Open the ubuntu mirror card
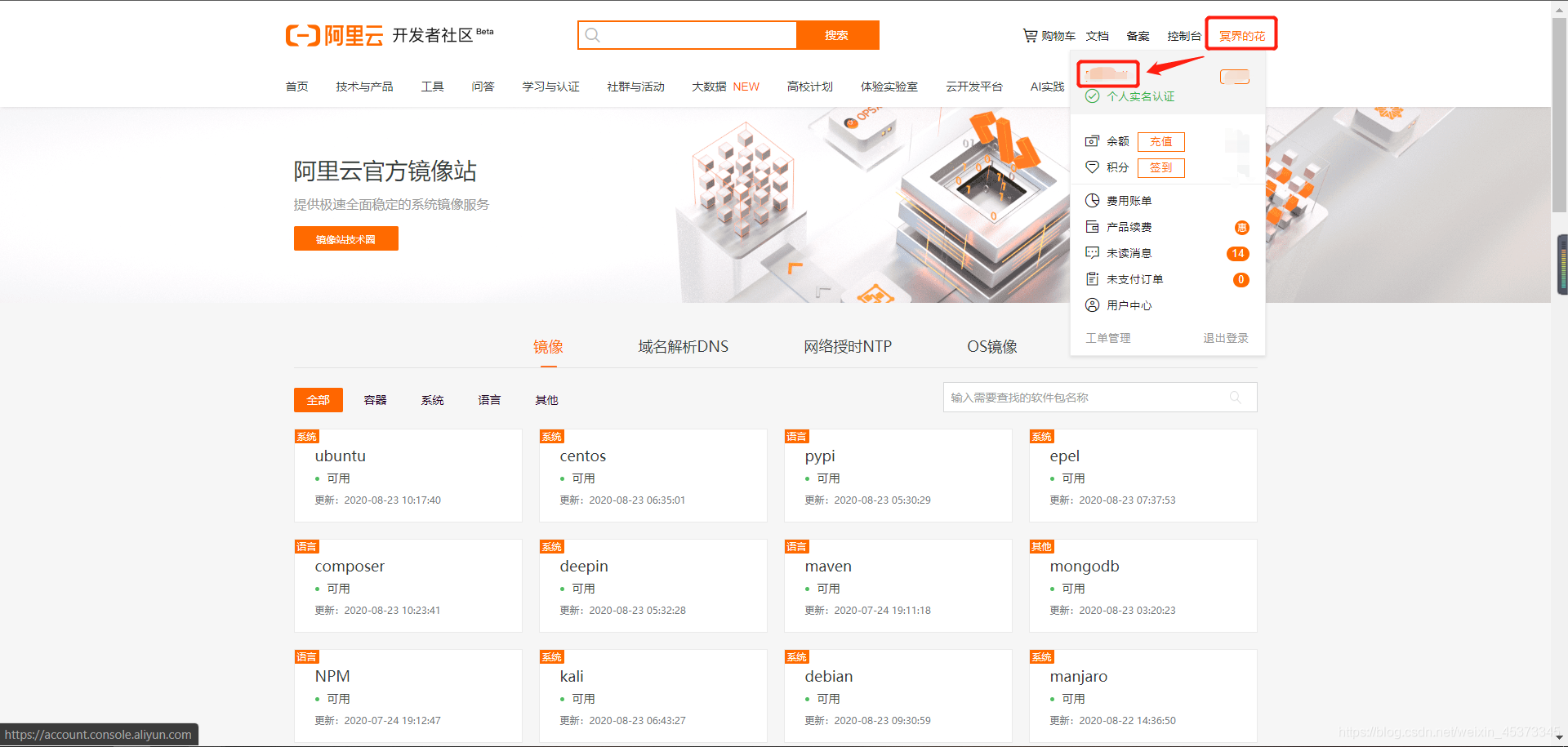Viewport: 1568px width, 747px height. pos(408,475)
